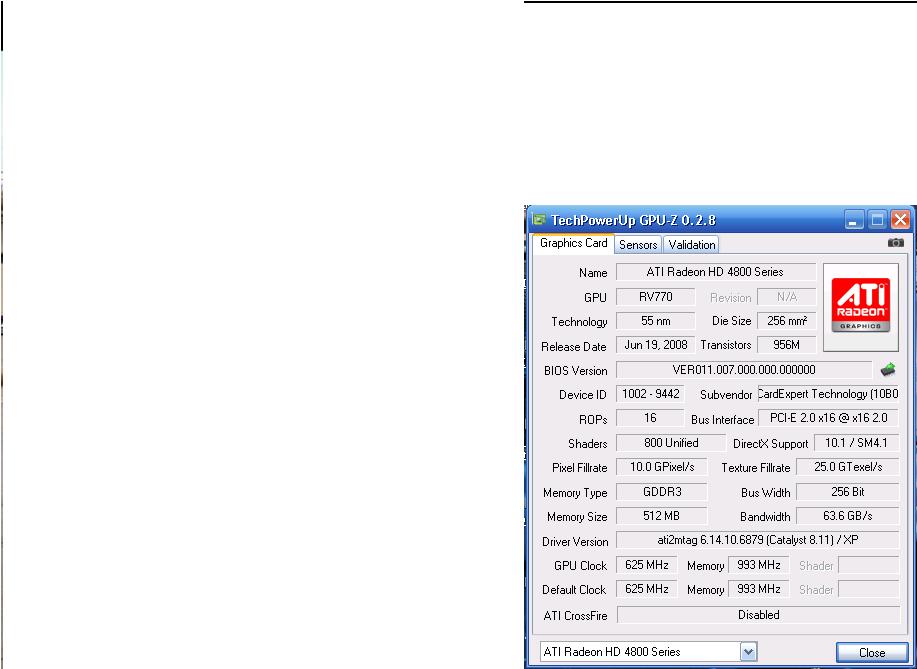Click the TechPowerUp GPU-Z 0.2.8 title text
The width and height of the screenshot is (917, 669).
click(633, 220)
